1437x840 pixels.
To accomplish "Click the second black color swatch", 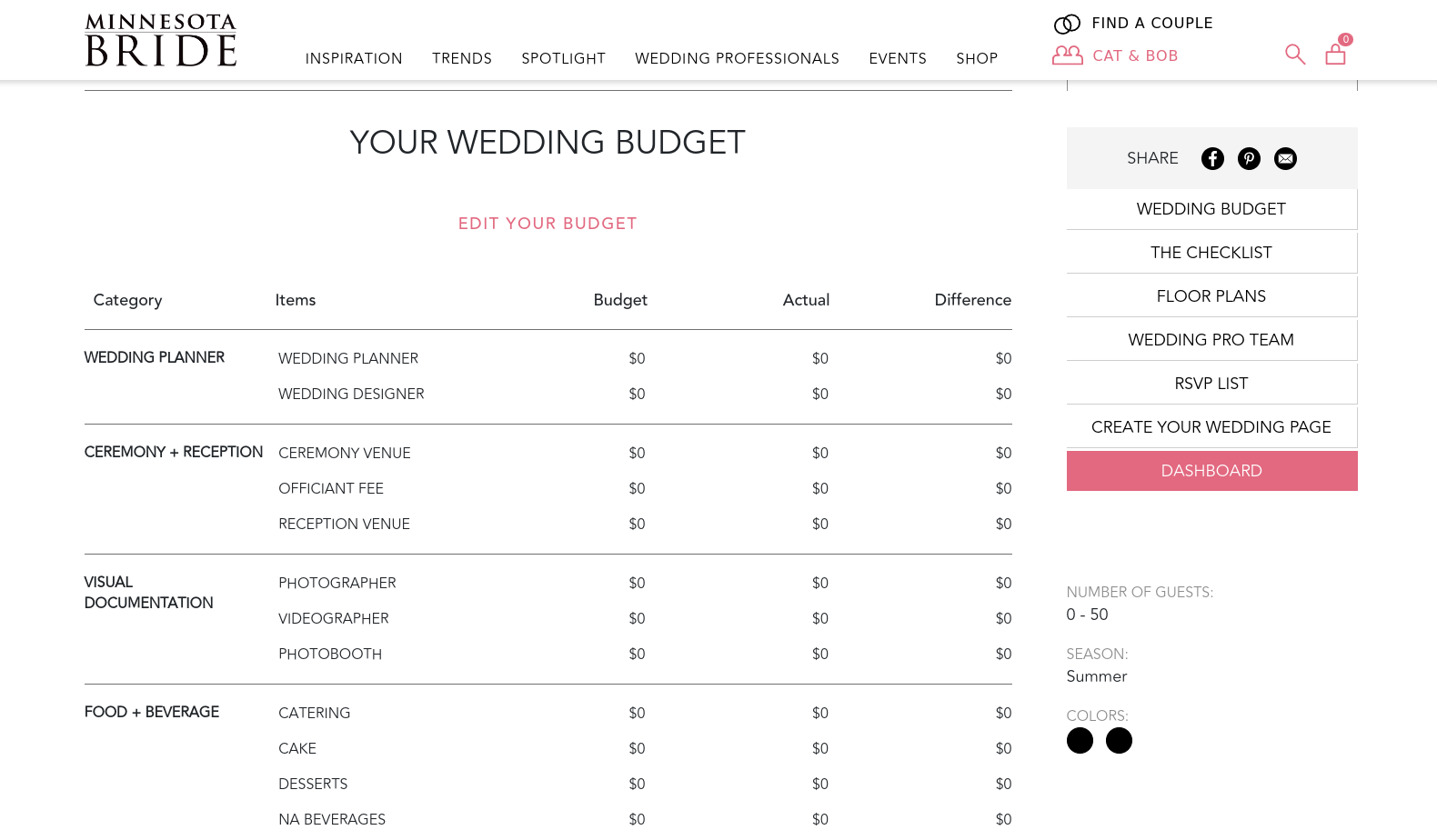I will (1119, 741).
